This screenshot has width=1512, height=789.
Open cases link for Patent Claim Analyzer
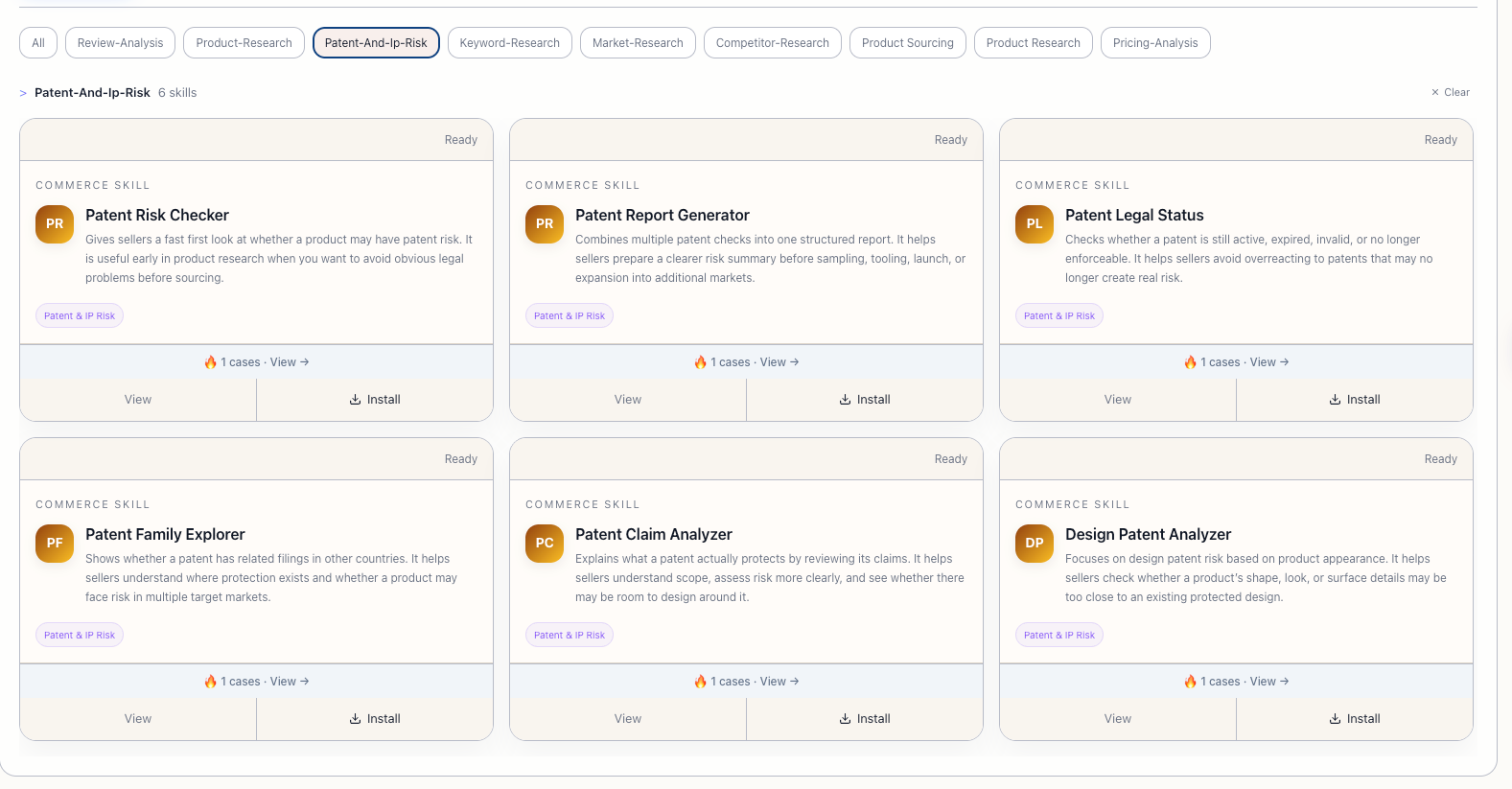[746, 682]
